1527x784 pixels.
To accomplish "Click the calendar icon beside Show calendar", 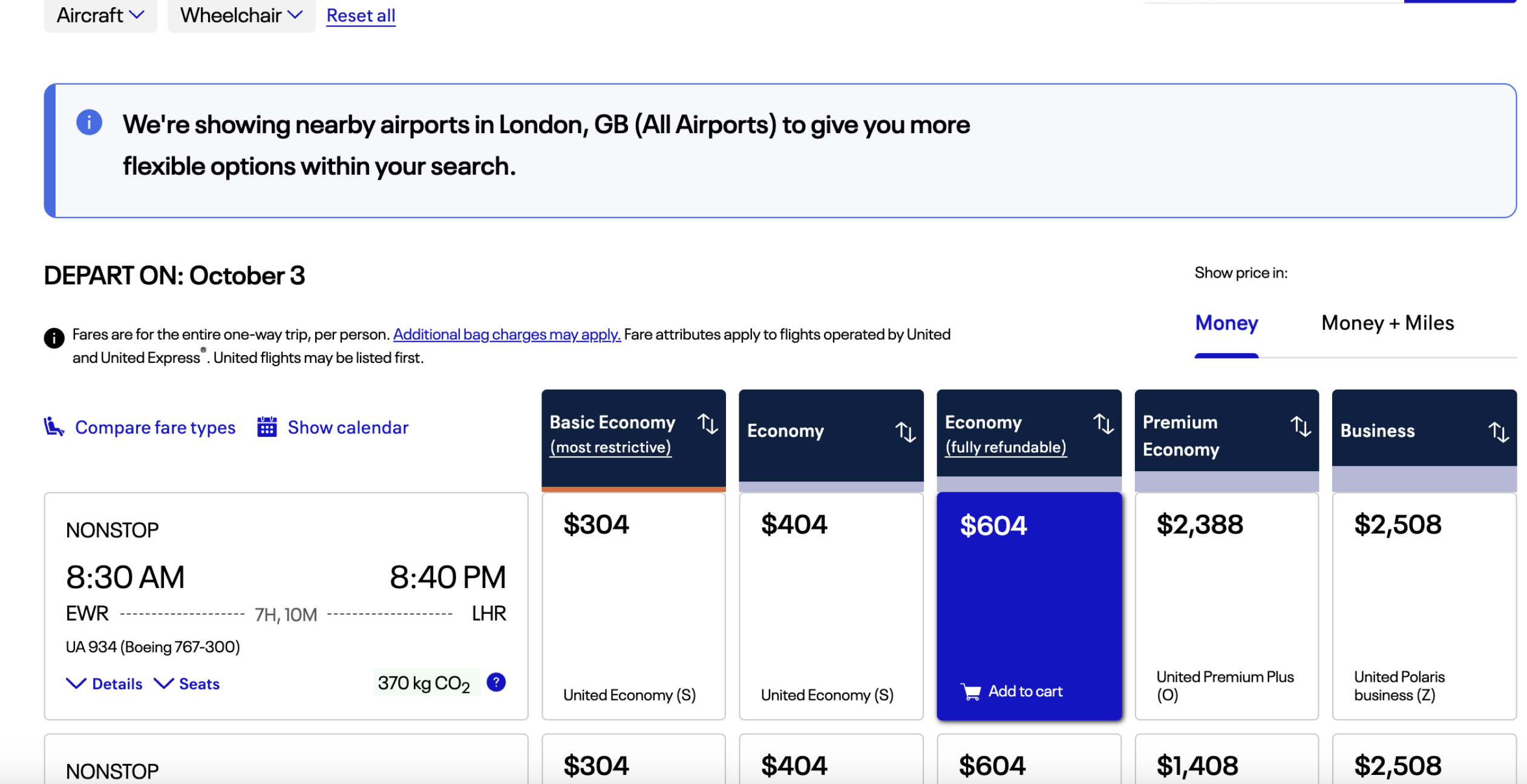I will pyautogui.click(x=267, y=427).
